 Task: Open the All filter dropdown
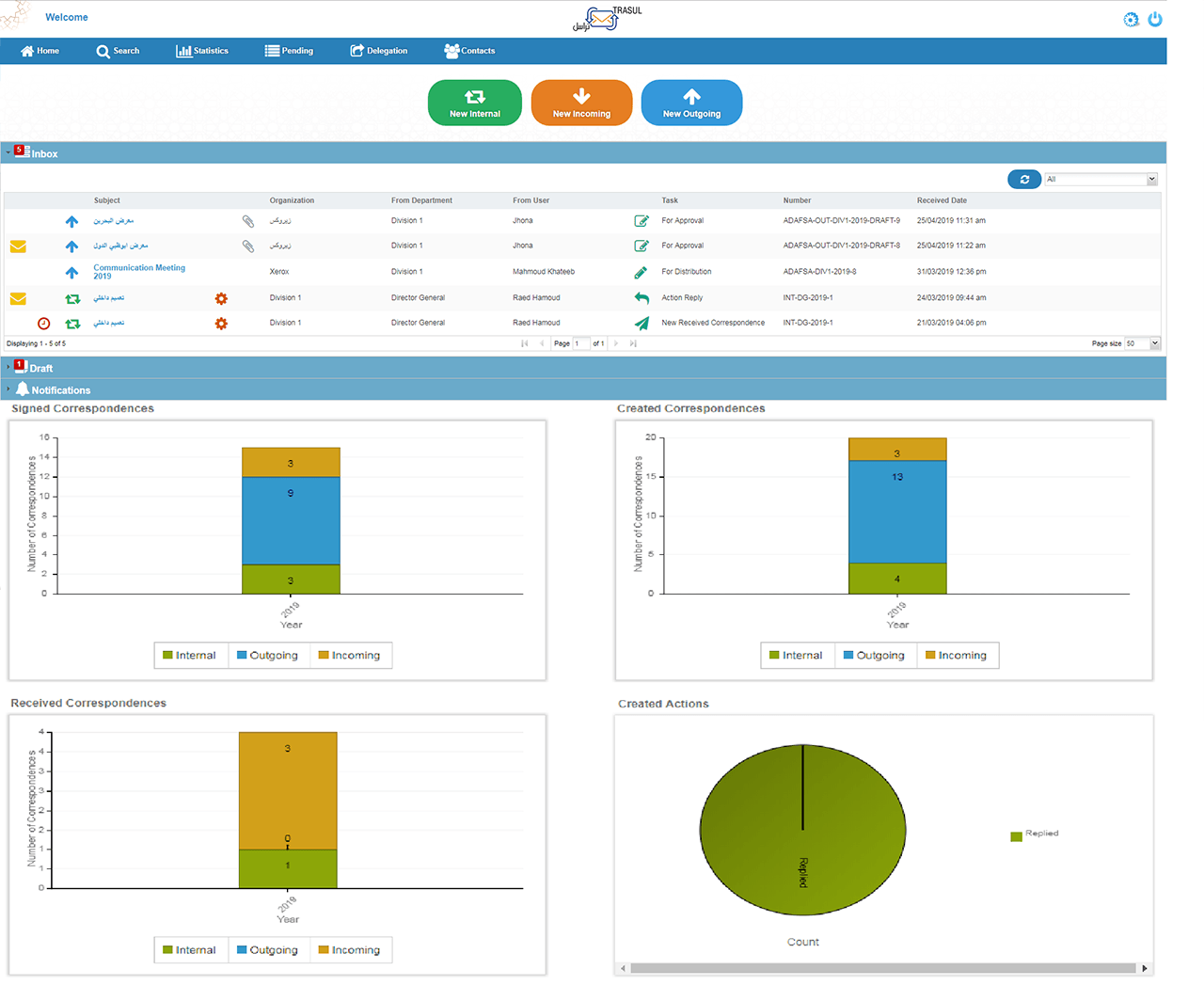coord(1101,179)
